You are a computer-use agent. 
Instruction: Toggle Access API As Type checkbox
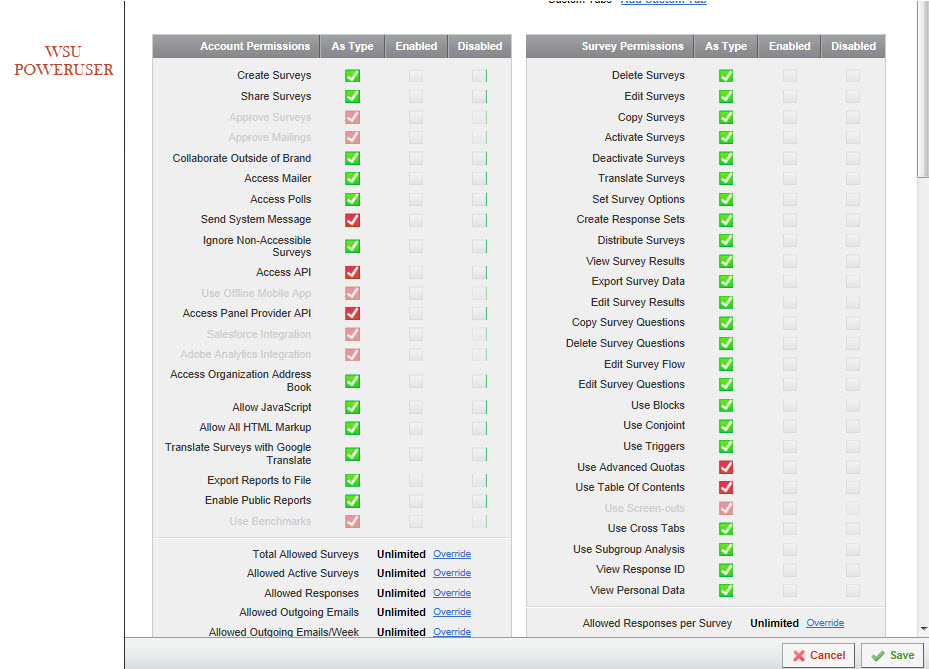352,272
